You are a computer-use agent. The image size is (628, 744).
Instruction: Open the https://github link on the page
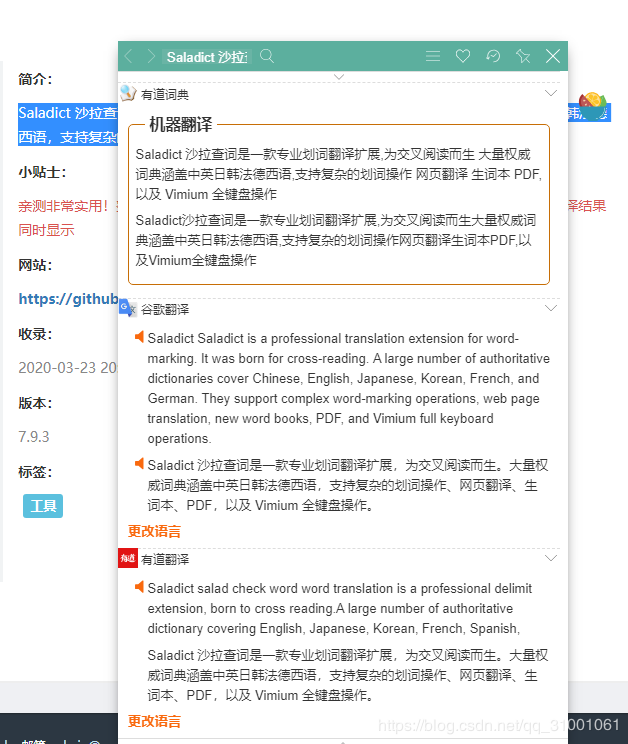pyautogui.click(x=68, y=299)
